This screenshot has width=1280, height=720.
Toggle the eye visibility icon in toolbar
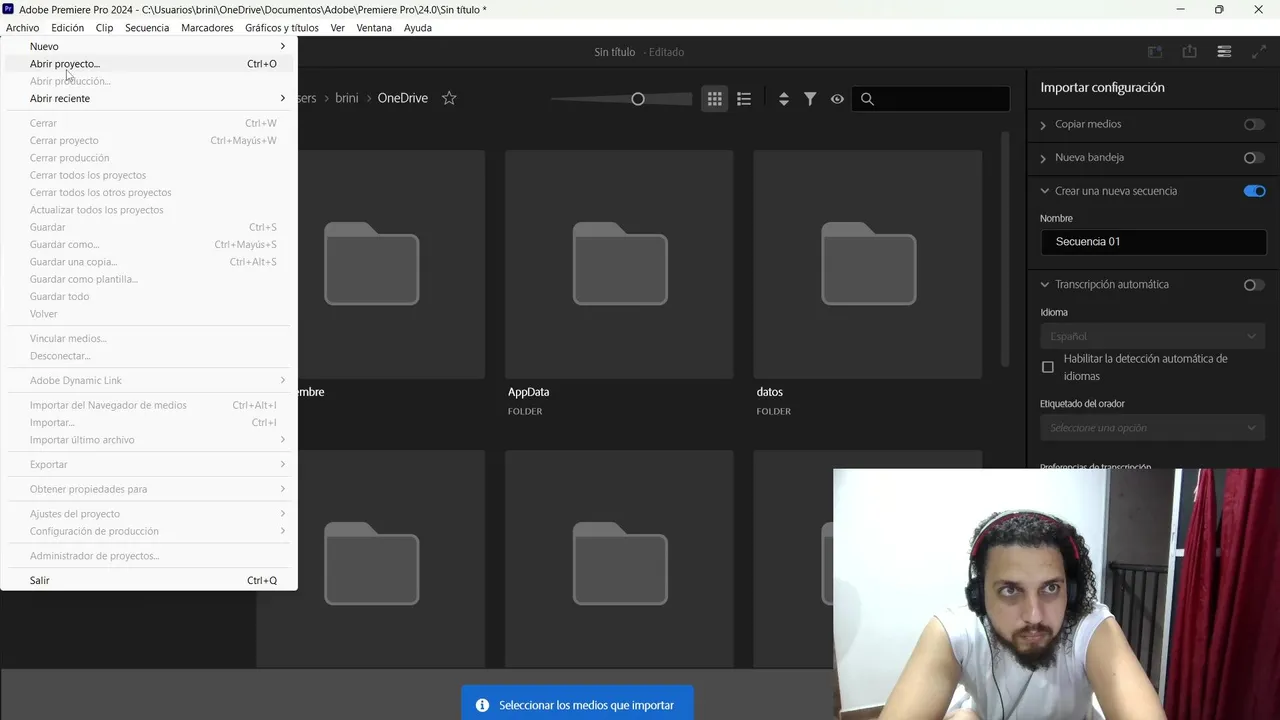[x=837, y=98]
